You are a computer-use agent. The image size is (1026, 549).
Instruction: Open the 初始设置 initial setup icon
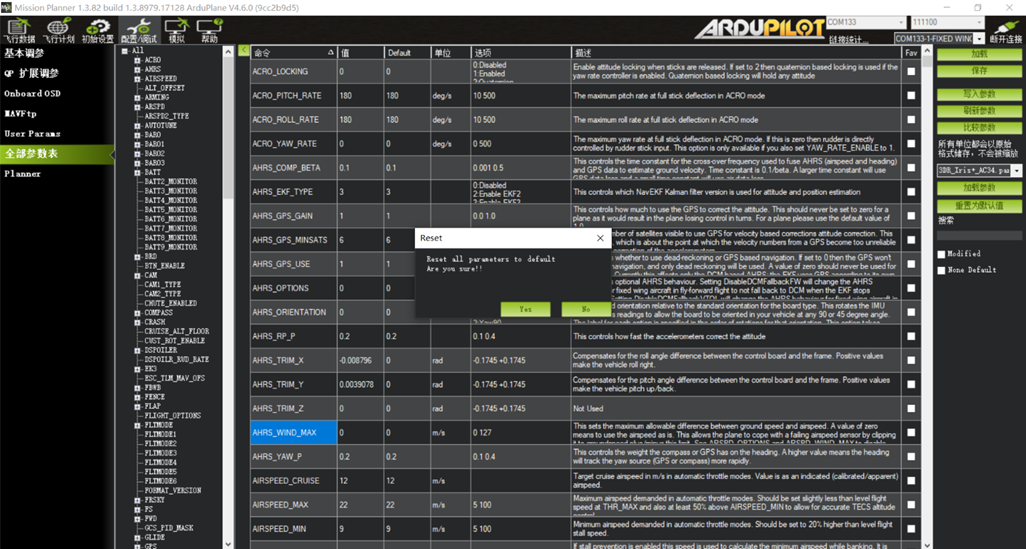pos(97,29)
